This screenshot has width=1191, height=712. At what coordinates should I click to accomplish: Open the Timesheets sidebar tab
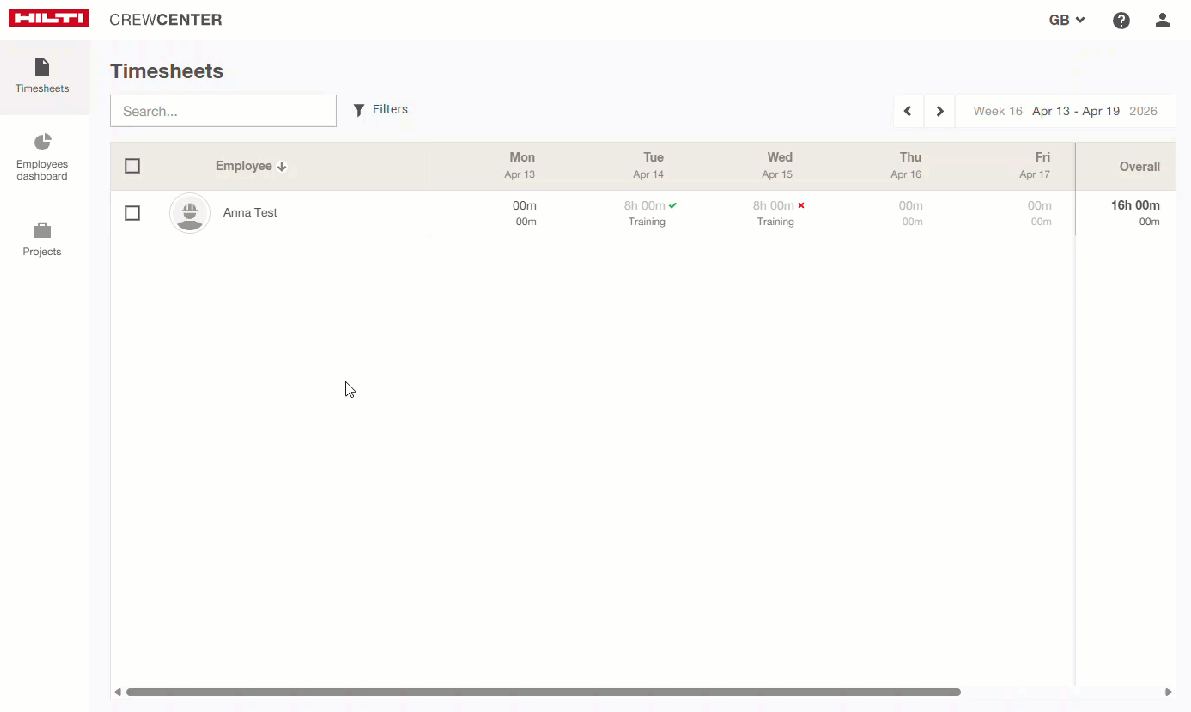[43, 76]
